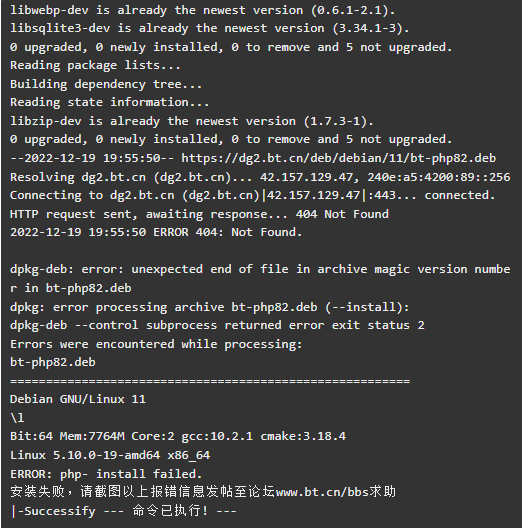Click the libwebp-dev newest version line
This screenshot has width=522, height=528.
202,10
